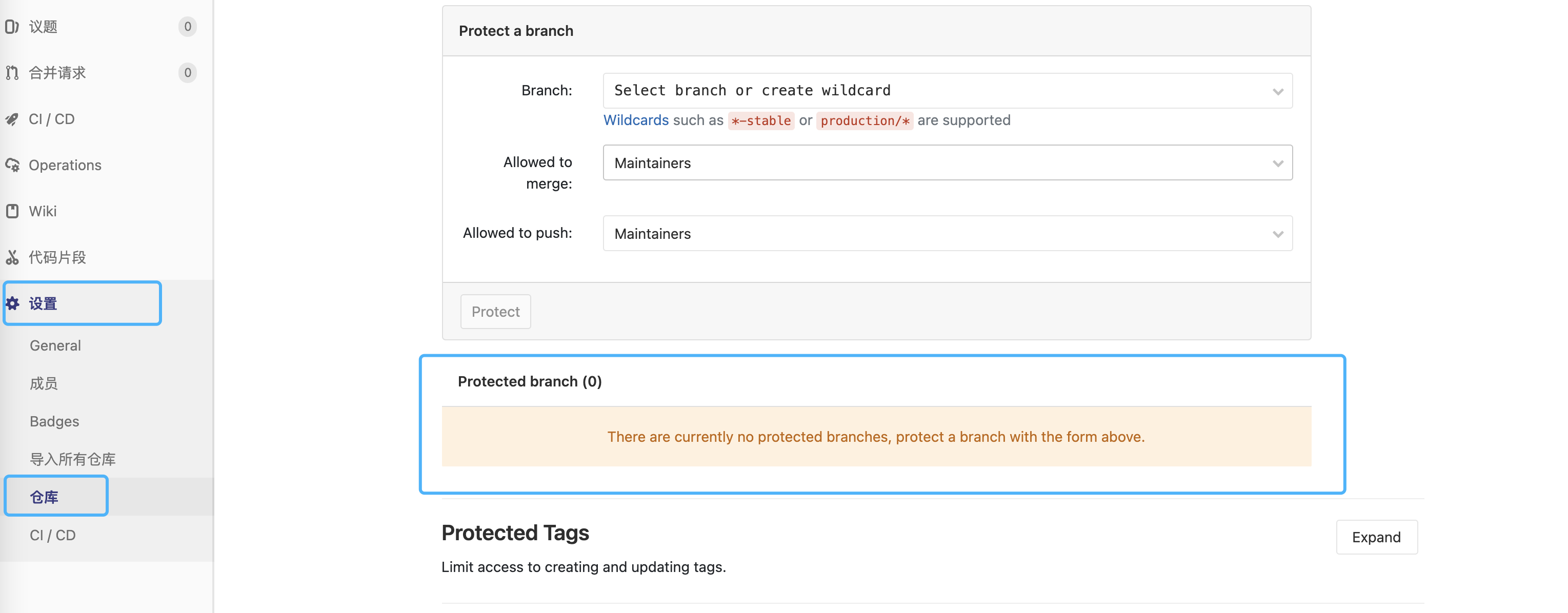
Task: Open the import all repositories (导入所有仓库) item
Action: 72,459
